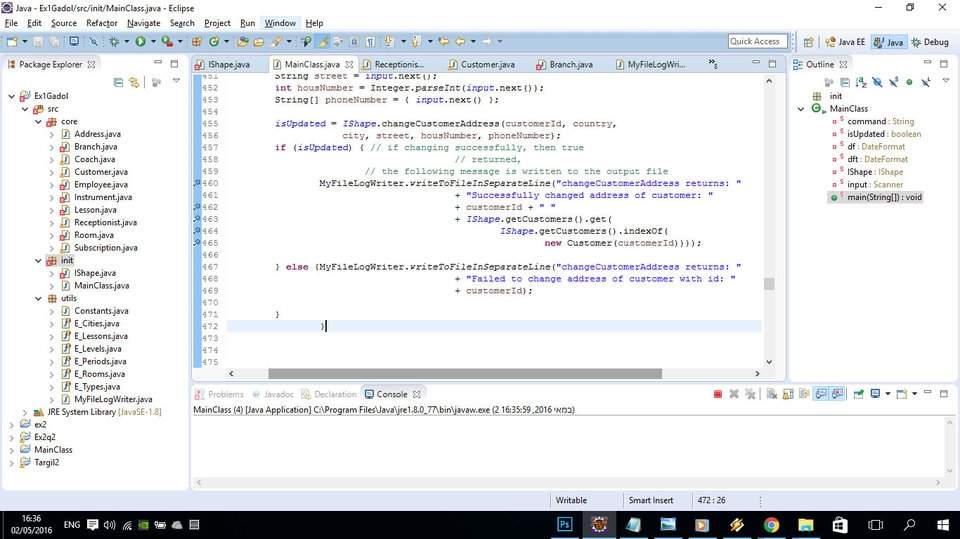Toggle alphabetical Sort in Outline view
Screen dimensions: 960x539
861,82
